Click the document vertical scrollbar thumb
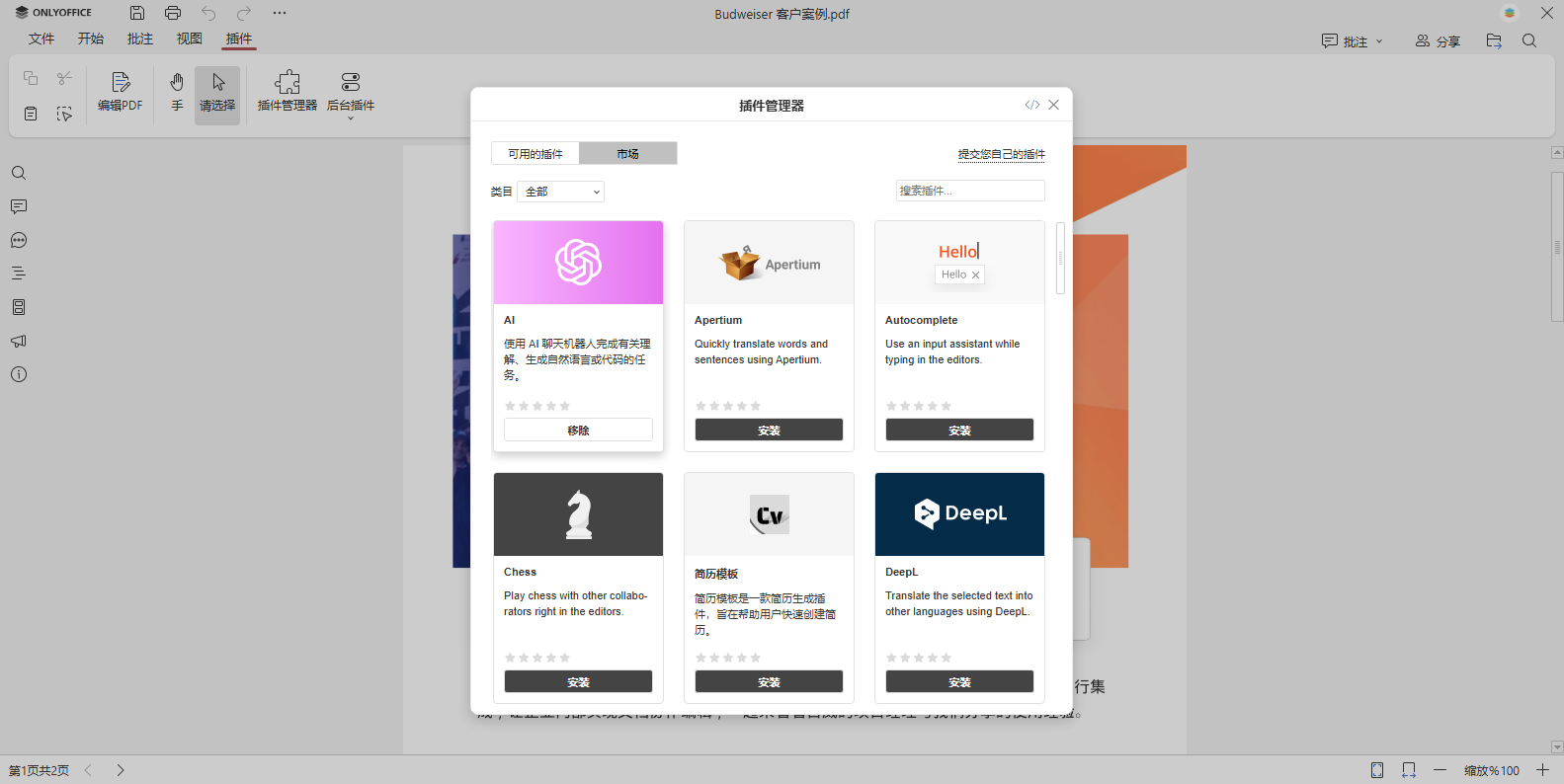 point(1557,247)
